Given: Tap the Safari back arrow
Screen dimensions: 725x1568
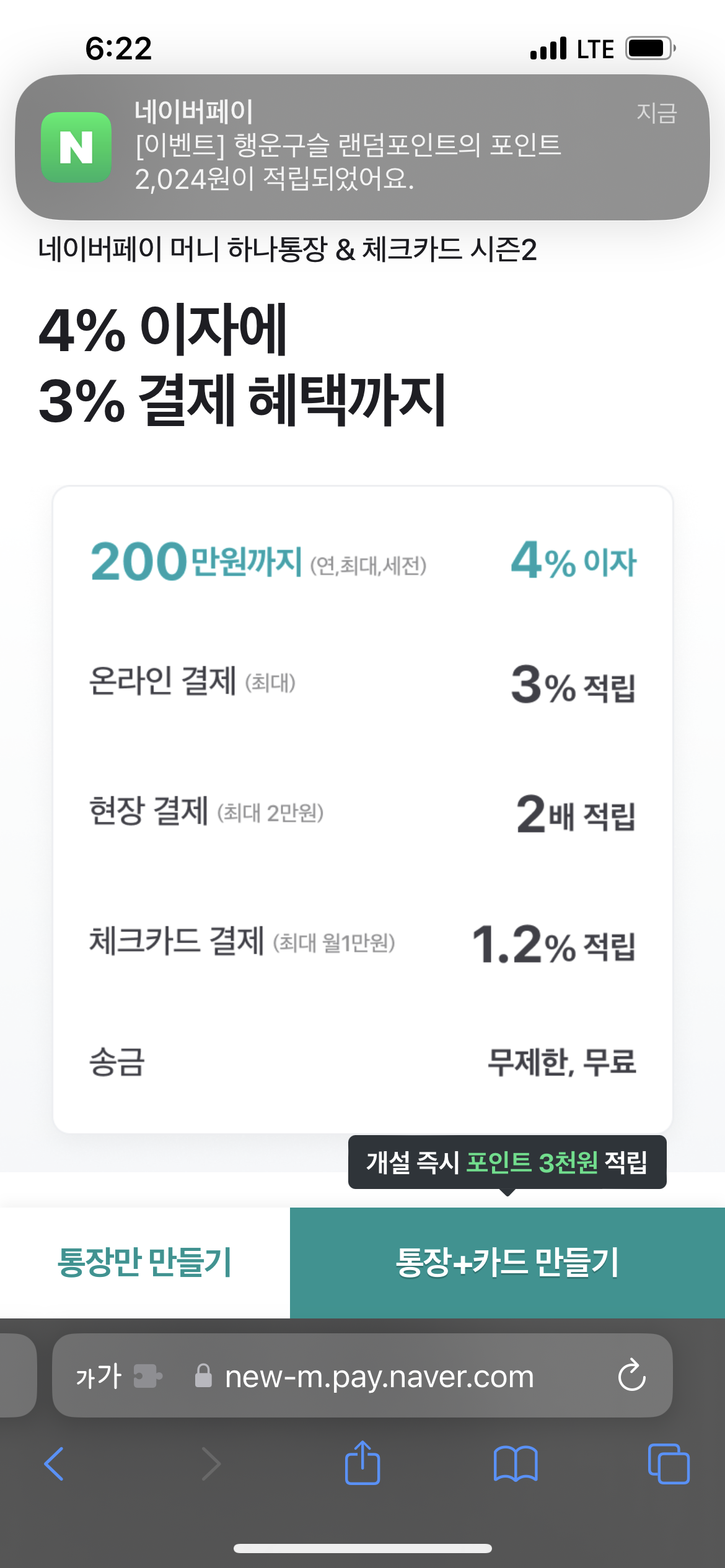Looking at the screenshot, I should (55, 1464).
